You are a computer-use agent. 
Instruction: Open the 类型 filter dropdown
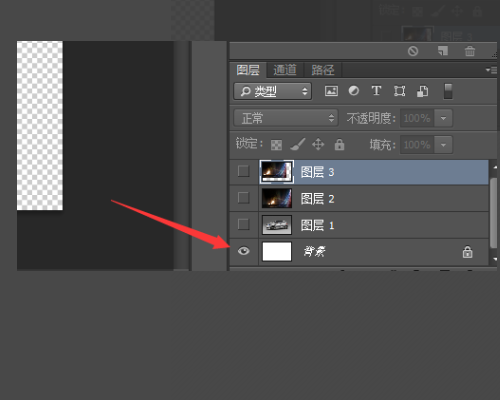click(x=273, y=91)
